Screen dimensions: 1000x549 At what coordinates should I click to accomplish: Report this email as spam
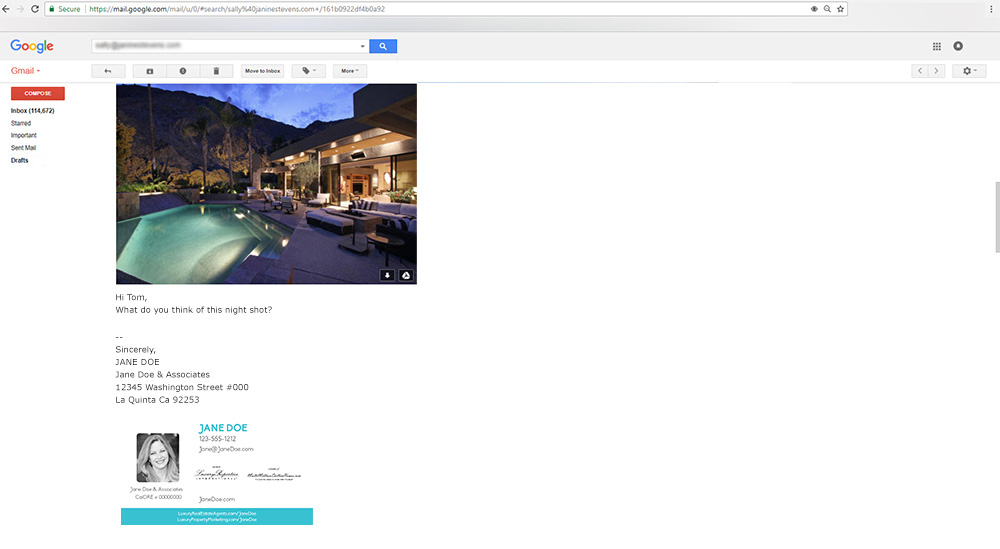click(183, 71)
